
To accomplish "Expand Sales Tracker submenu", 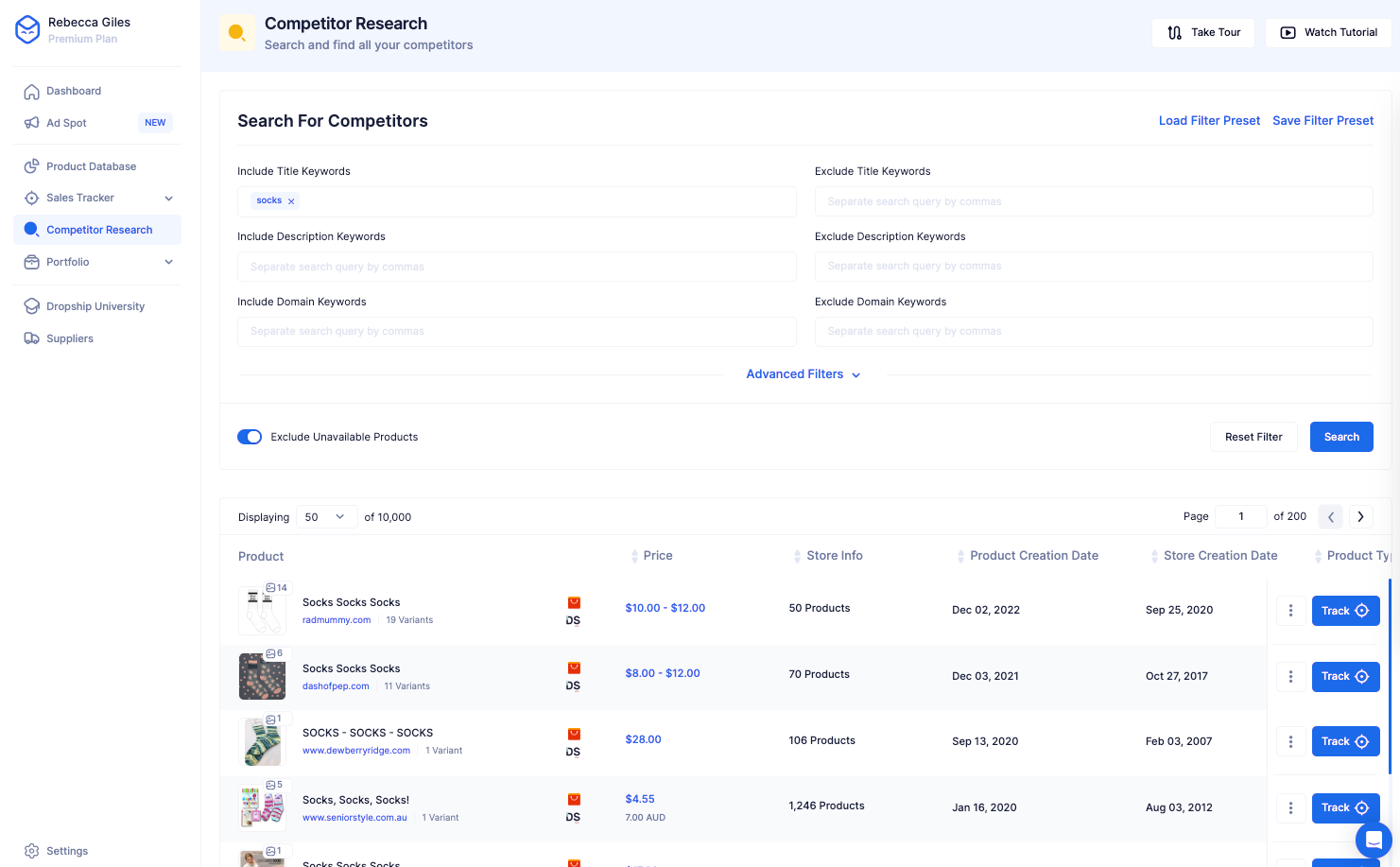I will (169, 198).
